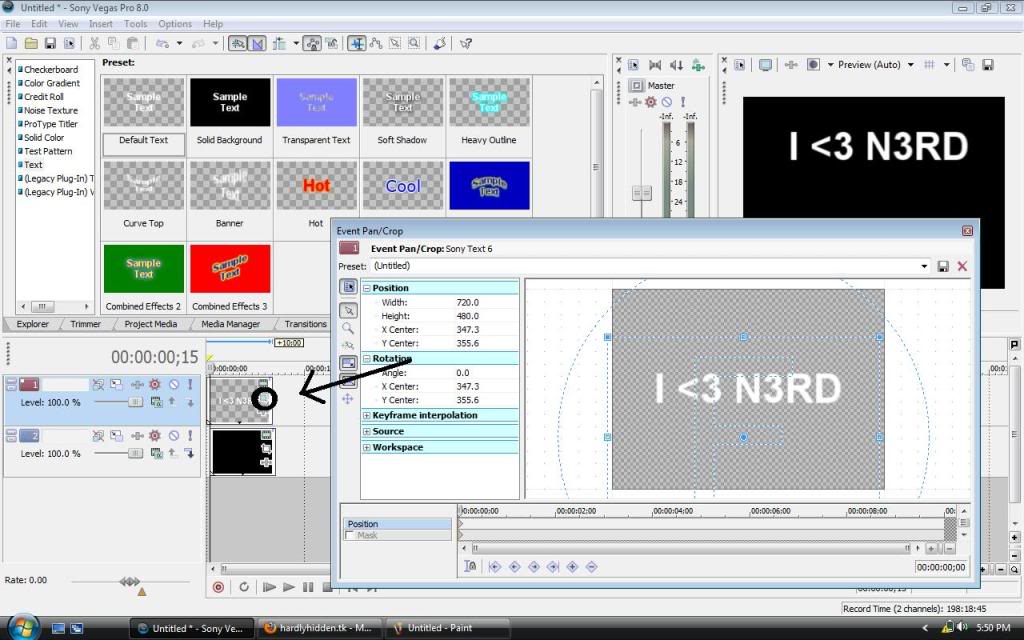This screenshot has height=640, width=1024.
Task: Open Auto Ripple mode dropdown arrow
Action: (x=296, y=43)
